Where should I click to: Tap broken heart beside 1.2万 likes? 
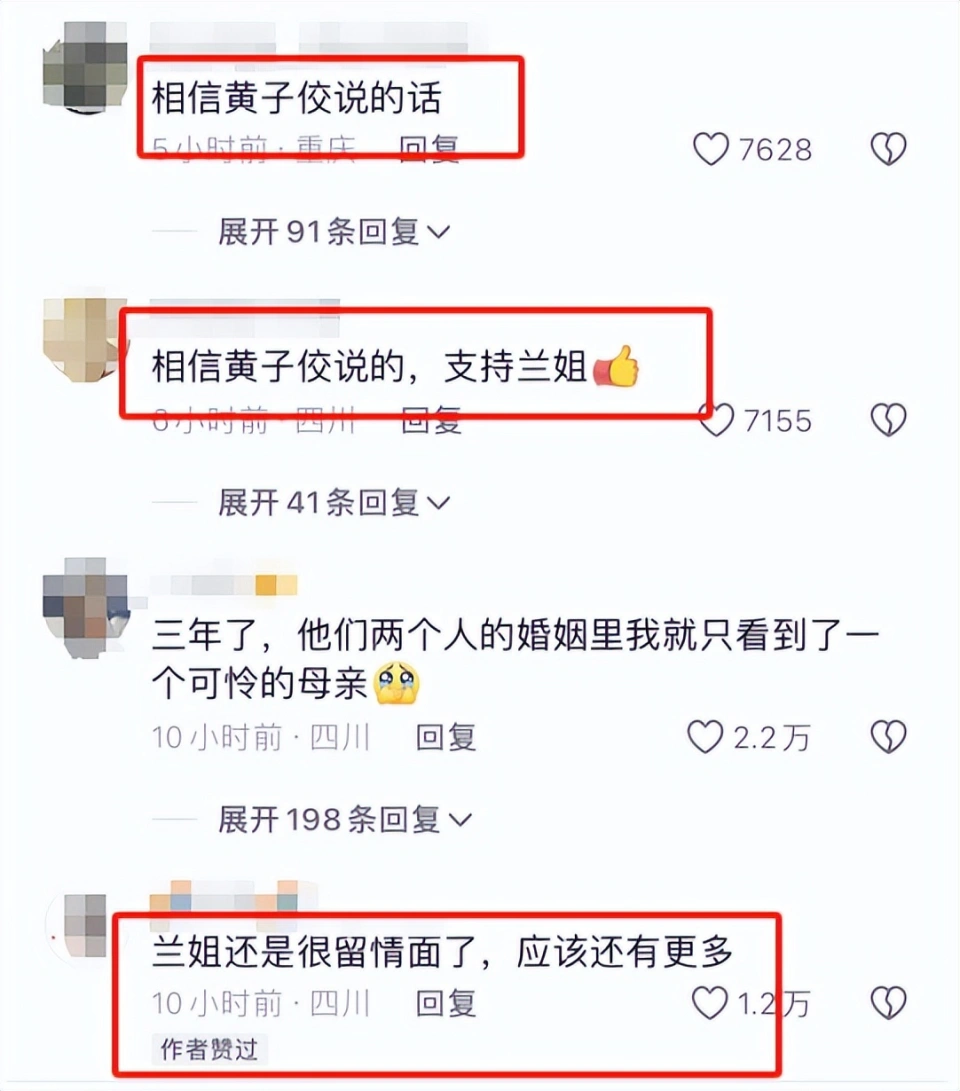point(889,1003)
